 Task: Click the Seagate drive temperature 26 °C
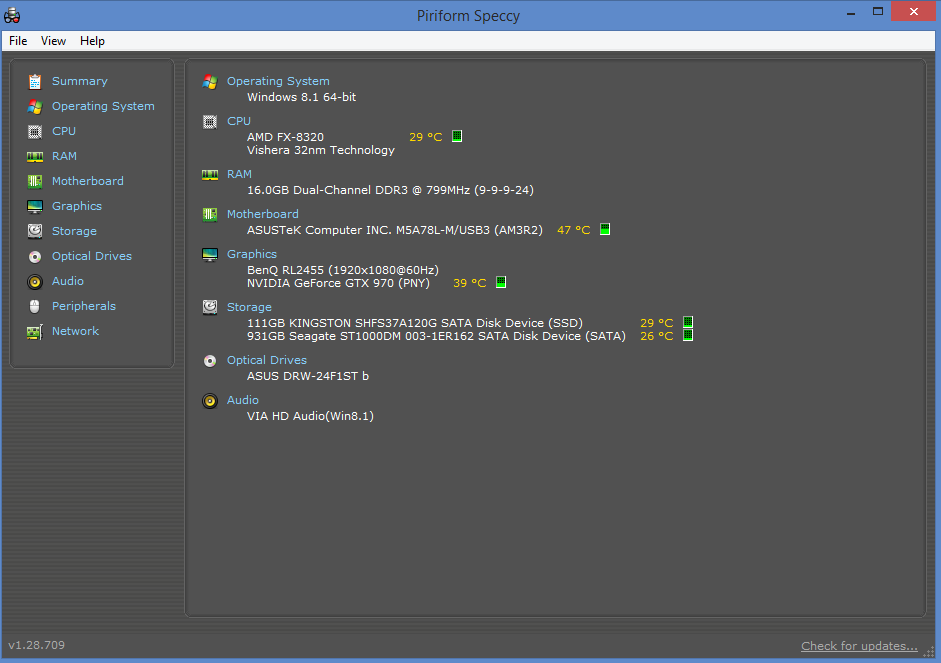pyautogui.click(x=657, y=336)
